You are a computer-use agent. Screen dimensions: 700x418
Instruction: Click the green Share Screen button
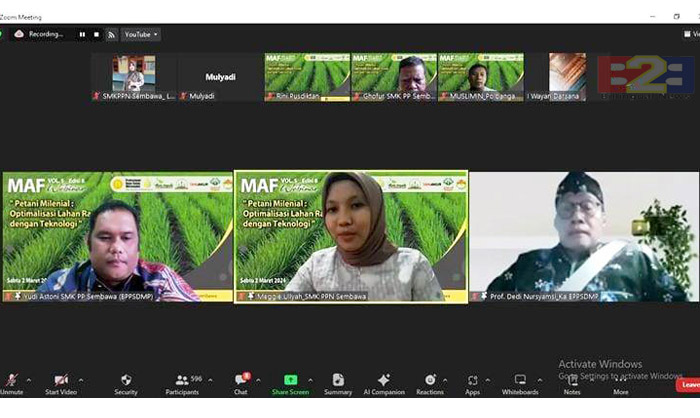(x=291, y=384)
